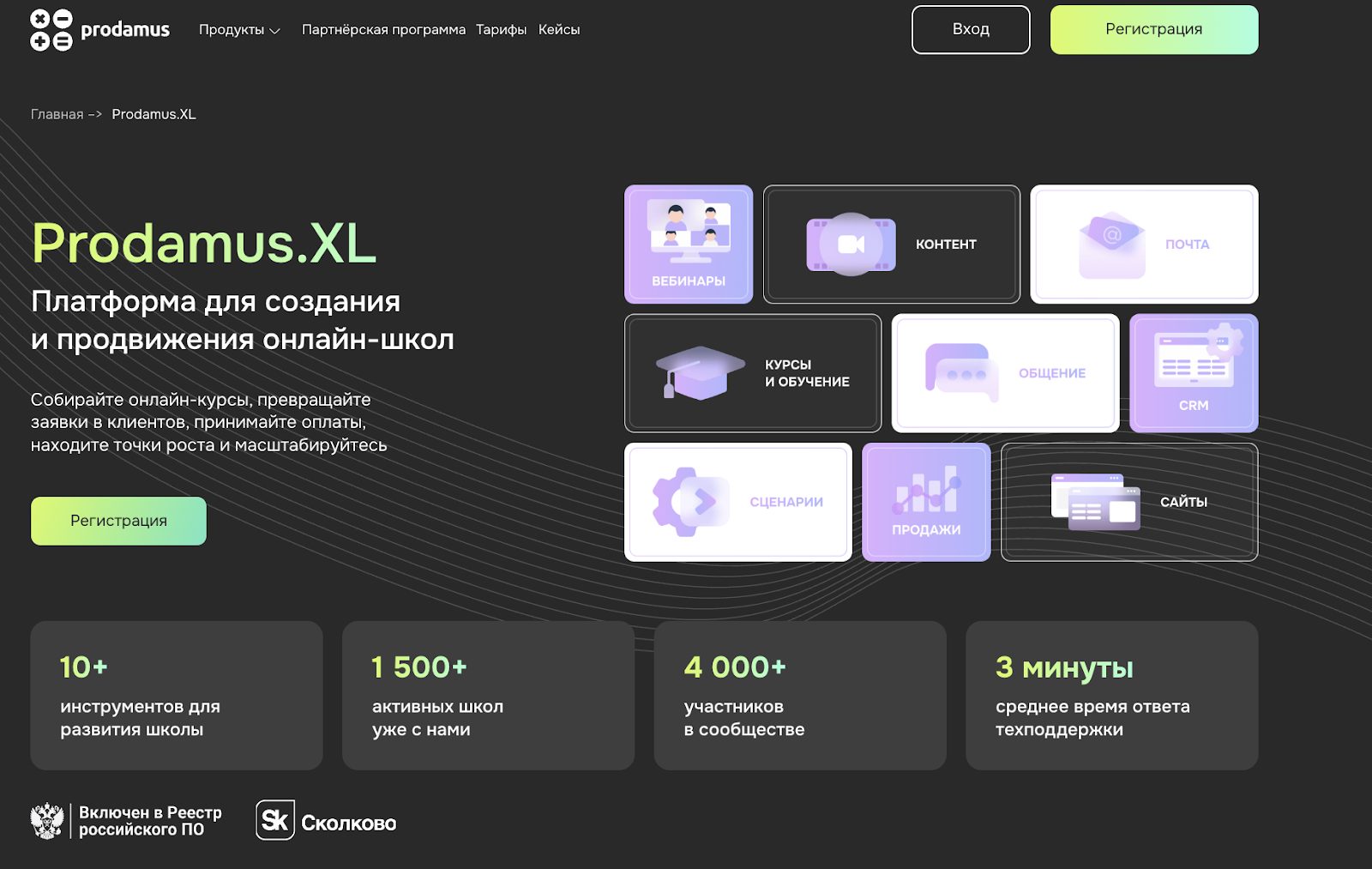Click the Вход login button

(x=971, y=30)
